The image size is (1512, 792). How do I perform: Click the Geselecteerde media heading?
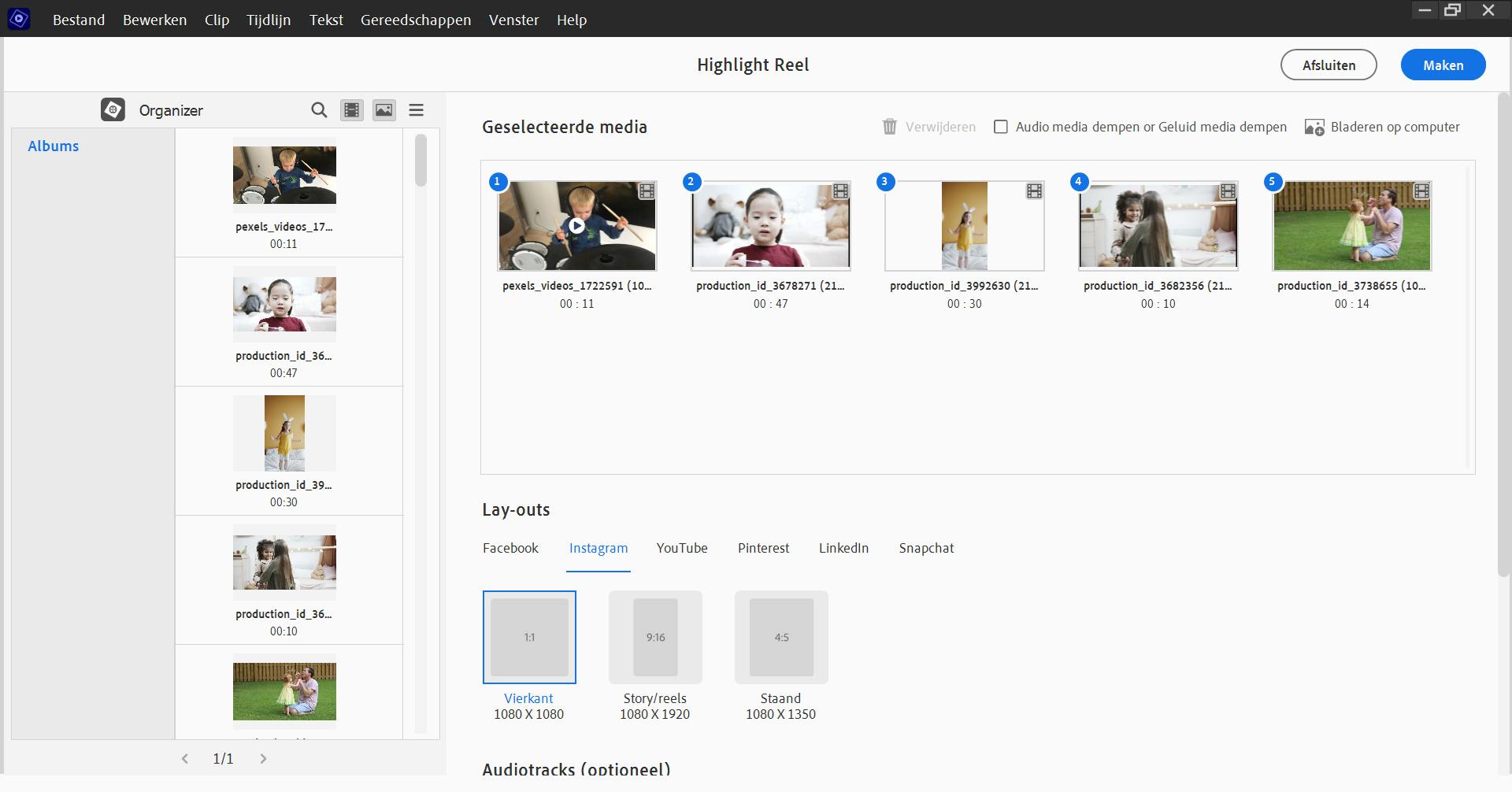565,127
